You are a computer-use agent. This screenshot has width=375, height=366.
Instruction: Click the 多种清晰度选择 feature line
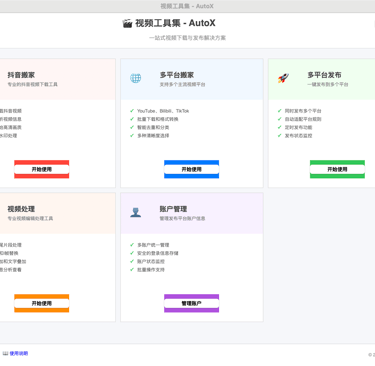pyautogui.click(x=153, y=136)
